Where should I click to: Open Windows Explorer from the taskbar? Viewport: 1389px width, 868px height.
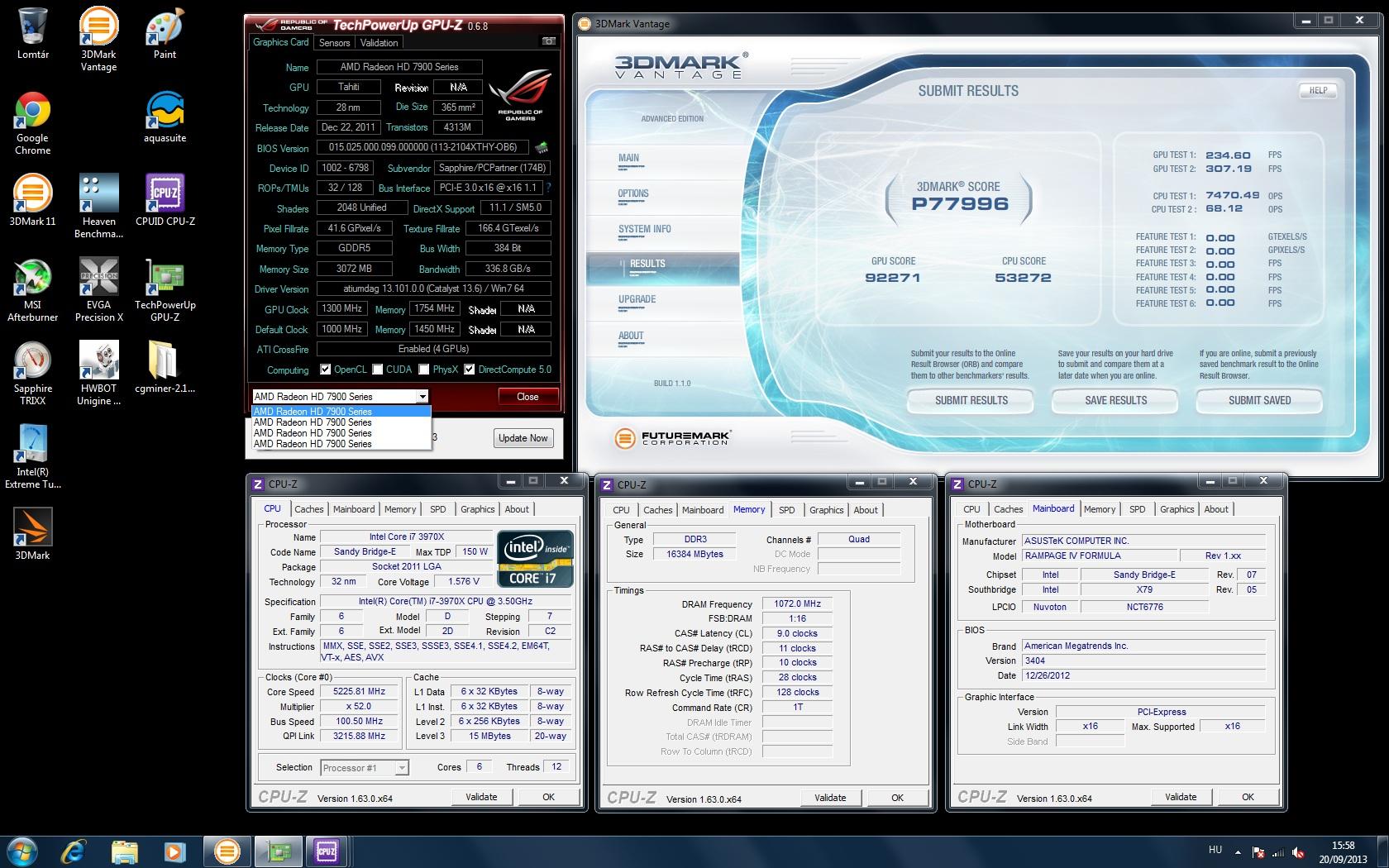click(124, 851)
